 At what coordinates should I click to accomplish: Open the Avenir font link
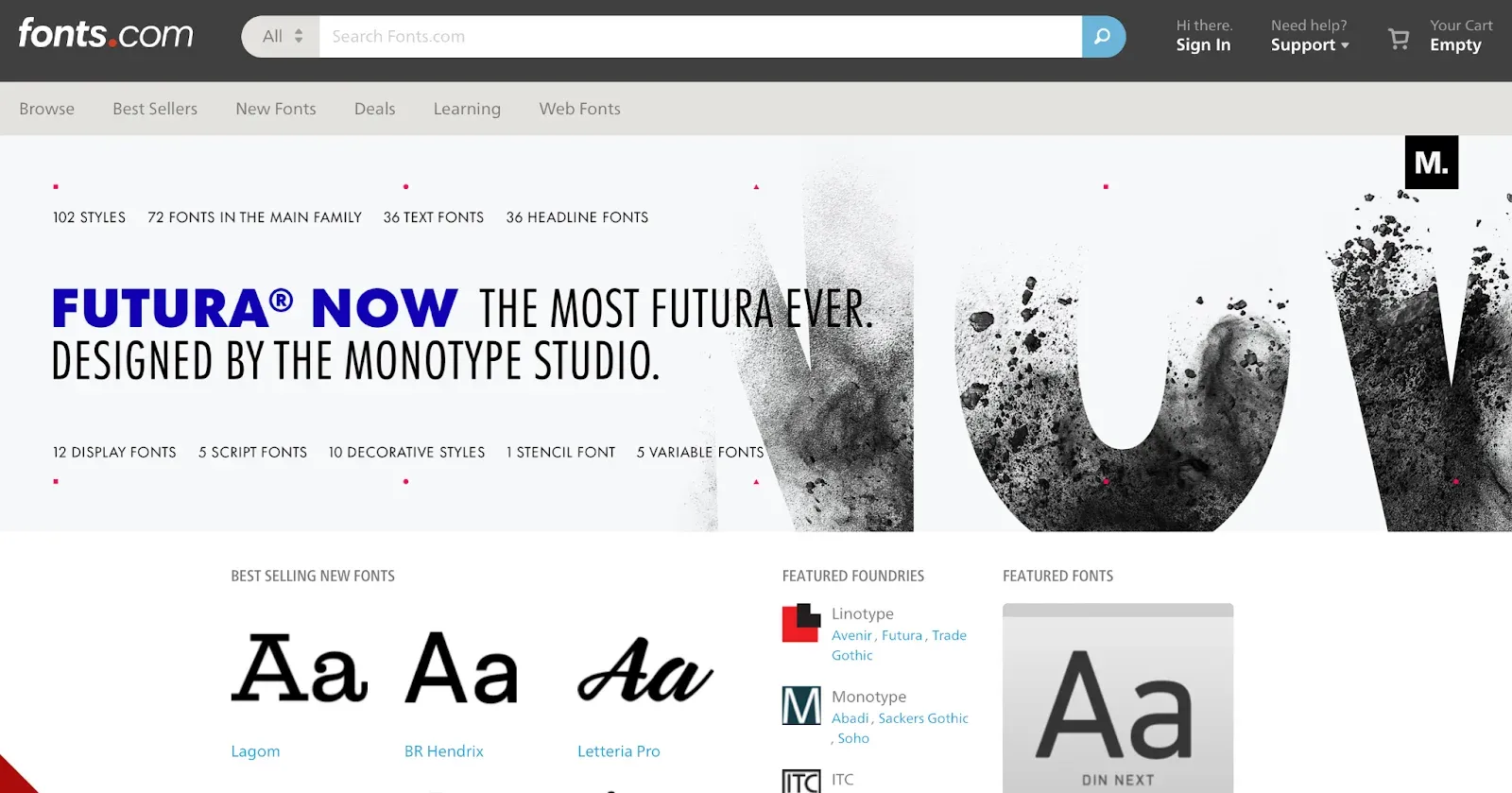[x=851, y=635]
